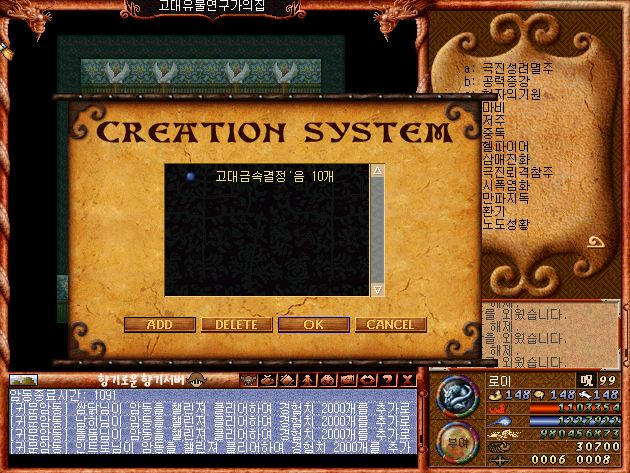Choose the 헬파이어 spell from list
The height and width of the screenshot is (473, 630).
point(504,147)
